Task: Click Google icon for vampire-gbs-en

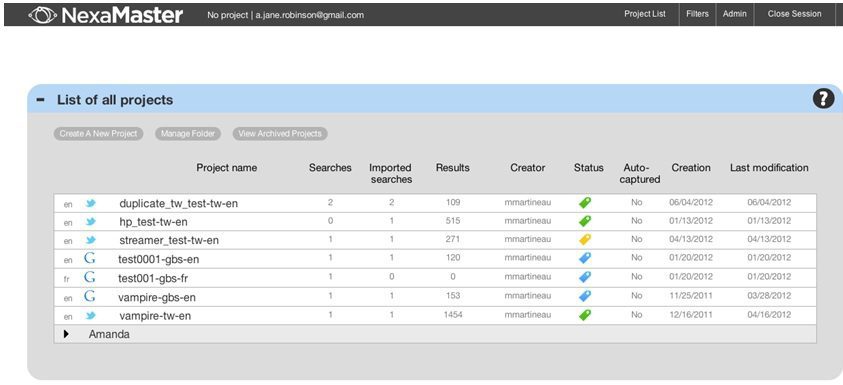Action: 90,296
